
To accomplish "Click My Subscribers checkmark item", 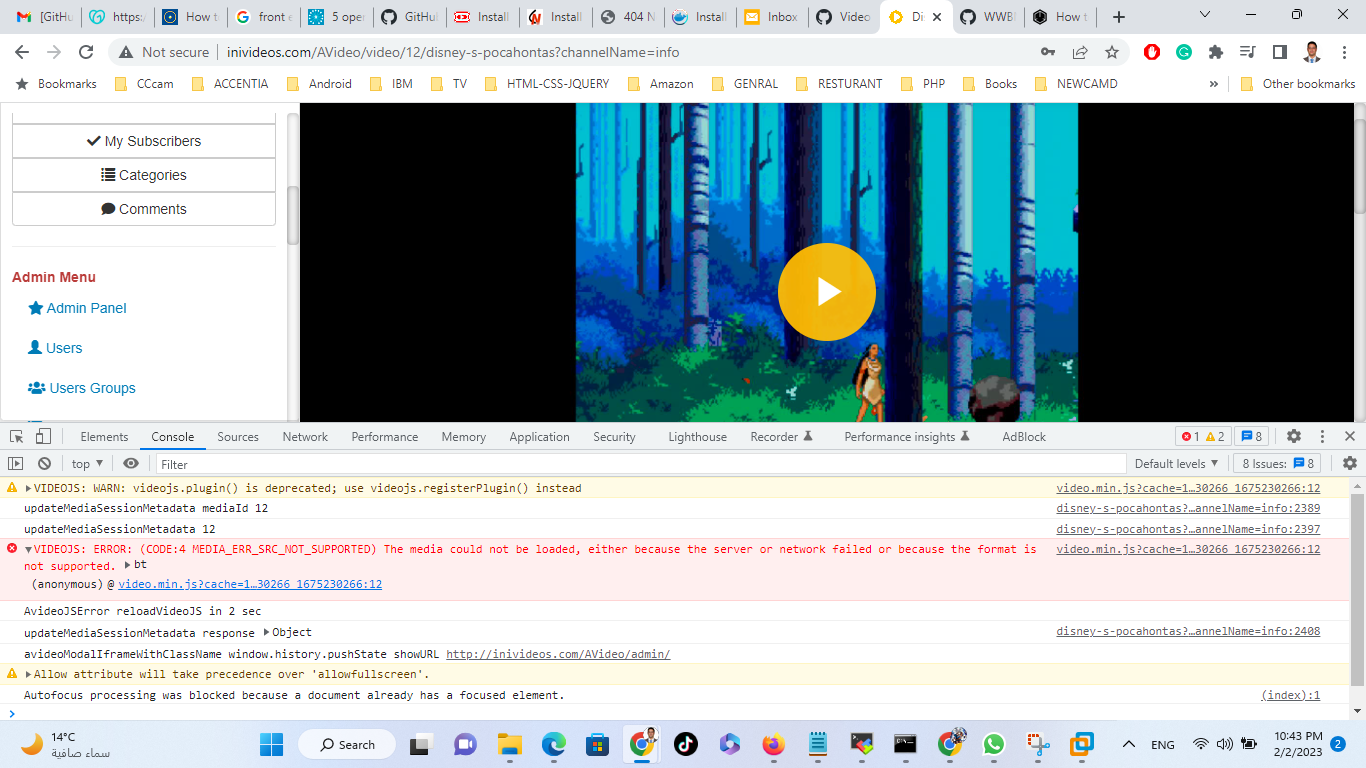I will [143, 141].
